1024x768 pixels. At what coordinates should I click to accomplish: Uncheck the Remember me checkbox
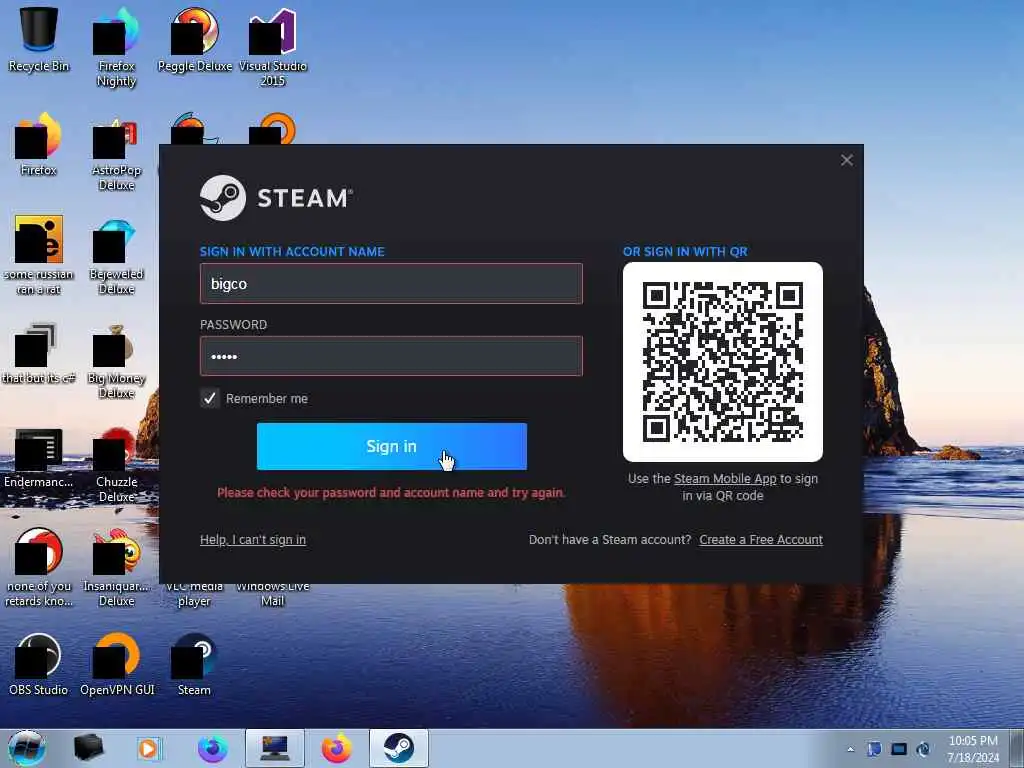(210, 398)
